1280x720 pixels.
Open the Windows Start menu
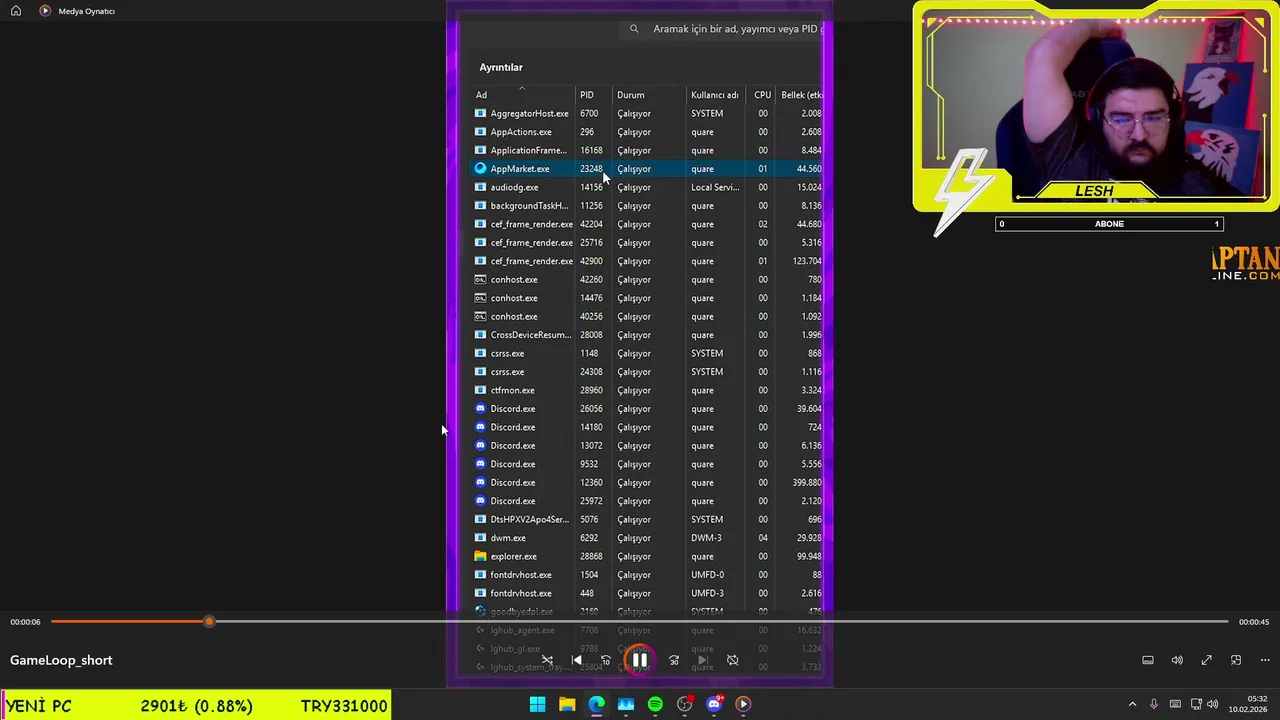[x=537, y=704]
